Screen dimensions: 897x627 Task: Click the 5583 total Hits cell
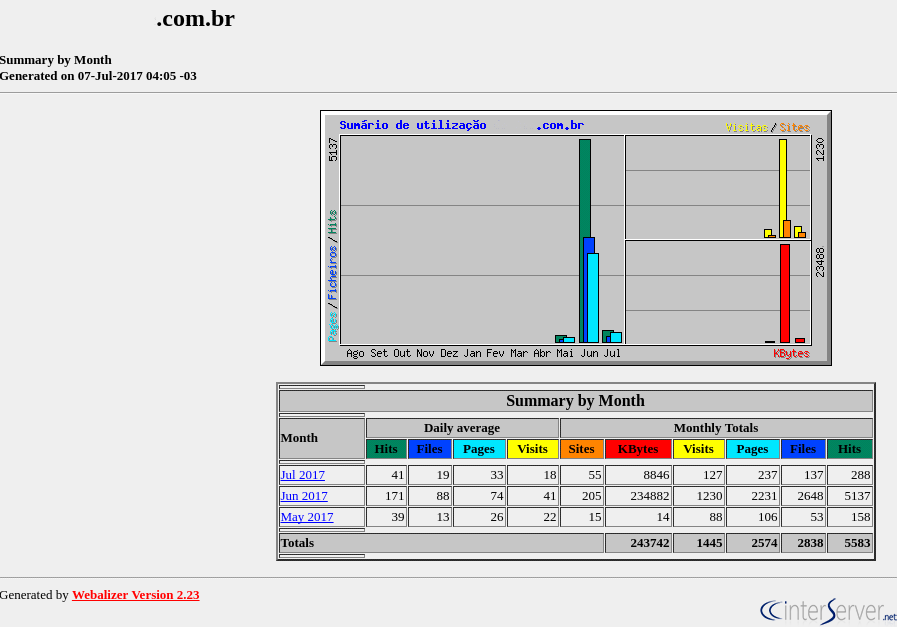pyautogui.click(x=850, y=543)
